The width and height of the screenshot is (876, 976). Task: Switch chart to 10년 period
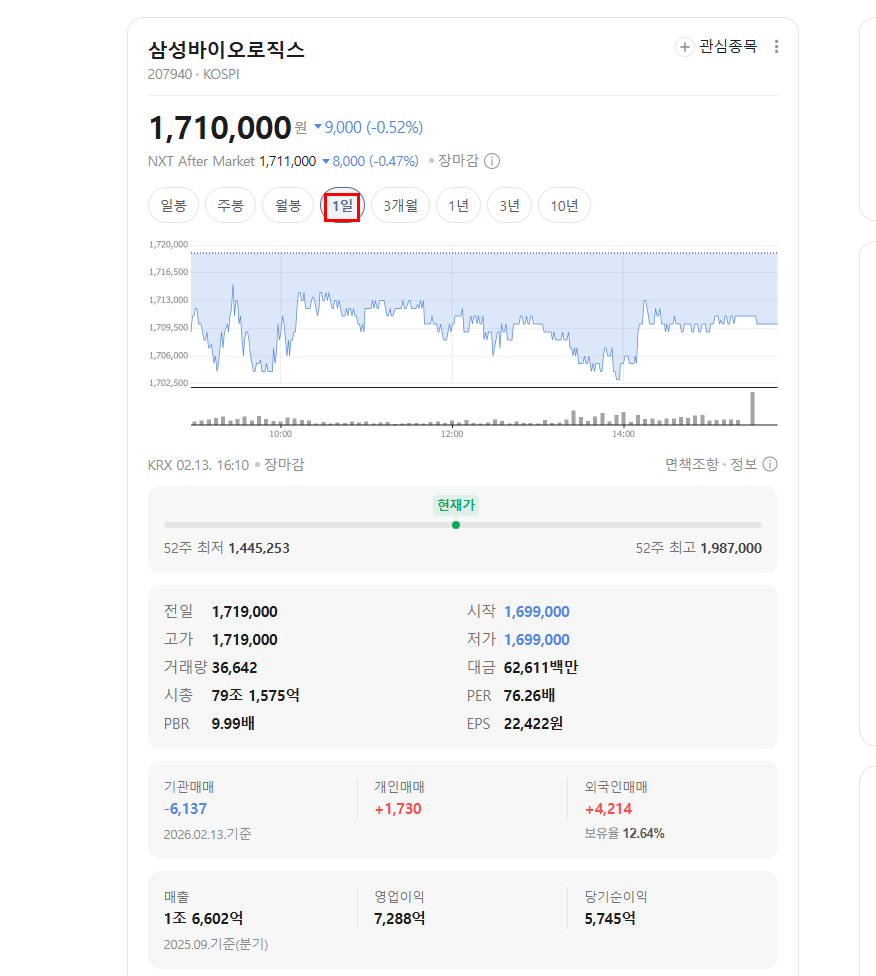564,205
